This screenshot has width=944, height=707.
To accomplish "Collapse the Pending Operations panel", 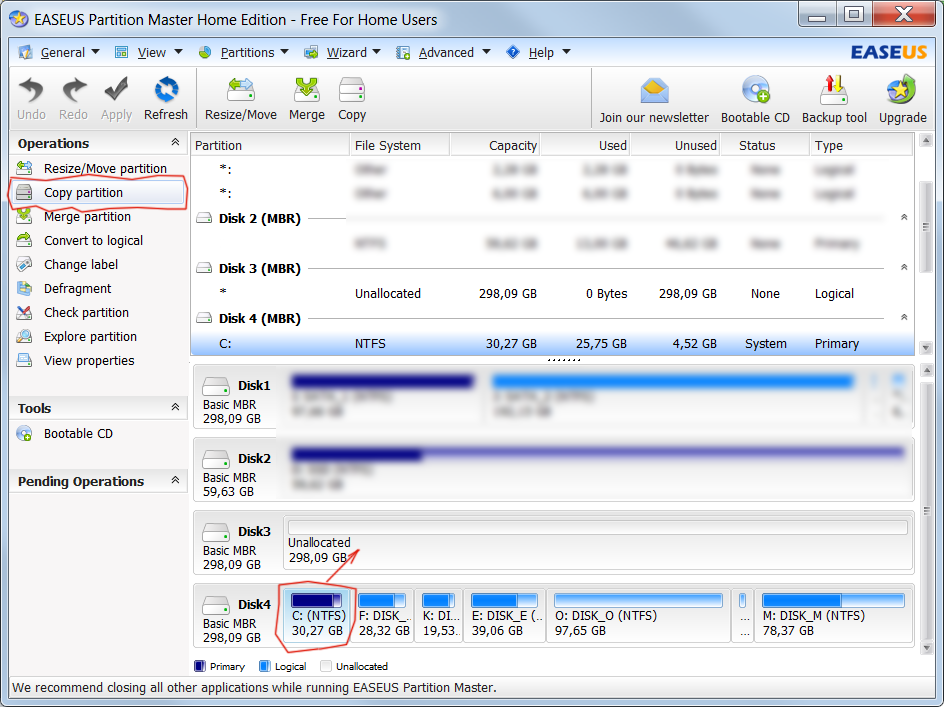I will (x=175, y=481).
